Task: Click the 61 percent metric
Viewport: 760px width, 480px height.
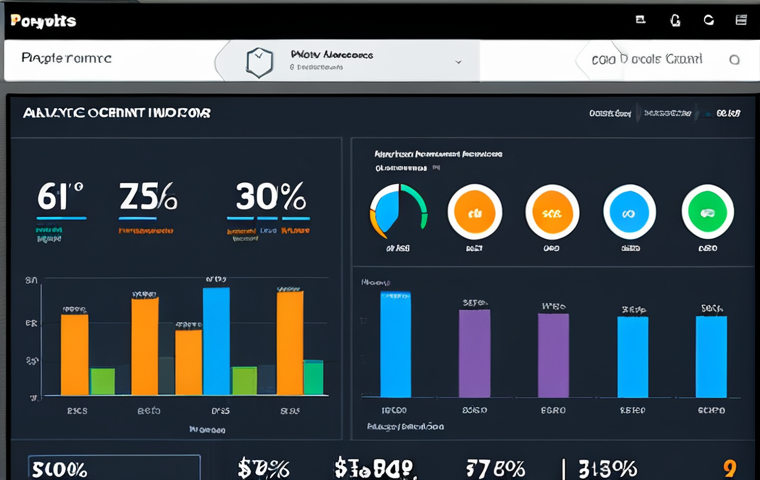Action: [x=60, y=197]
